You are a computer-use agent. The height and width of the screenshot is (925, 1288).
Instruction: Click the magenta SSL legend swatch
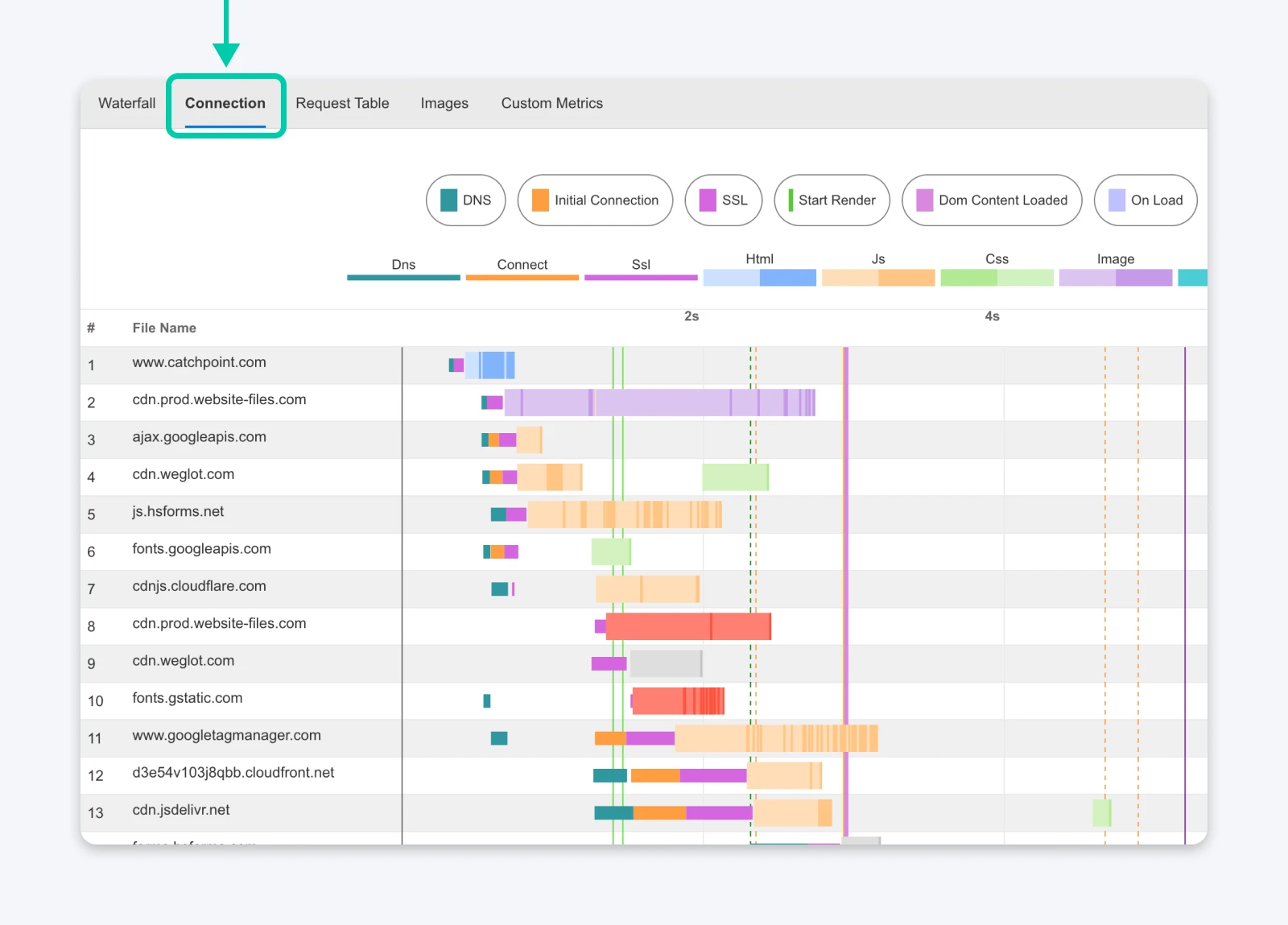tap(708, 200)
